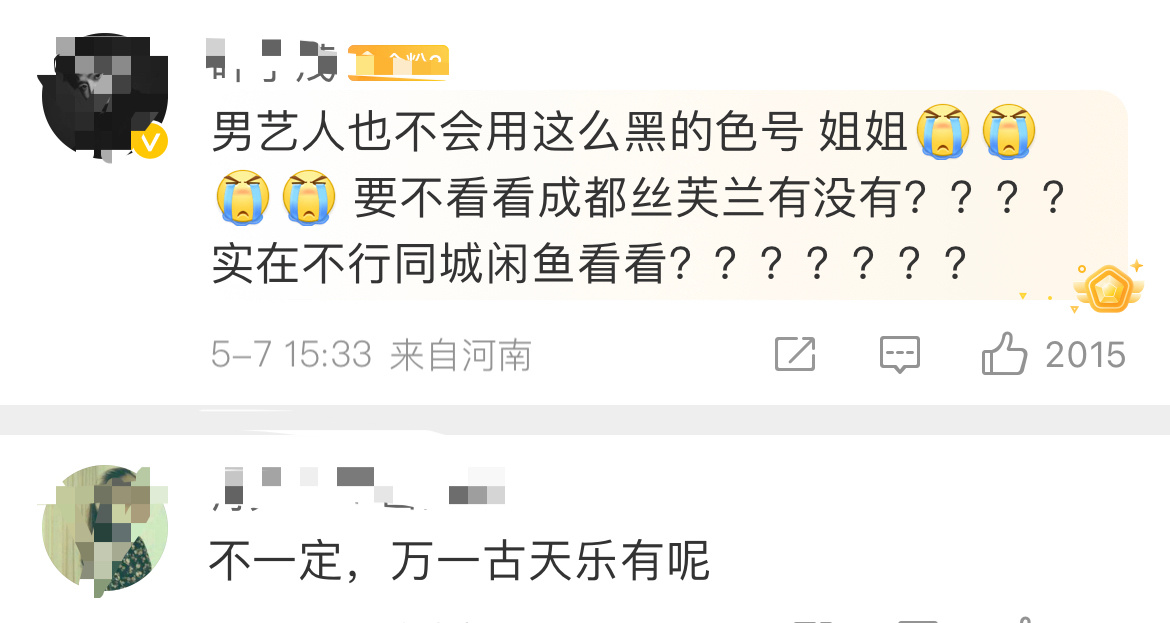The image size is (1170, 623).
Task: Open the reply 不一定,万一古天乐有呢
Action: tap(458, 561)
